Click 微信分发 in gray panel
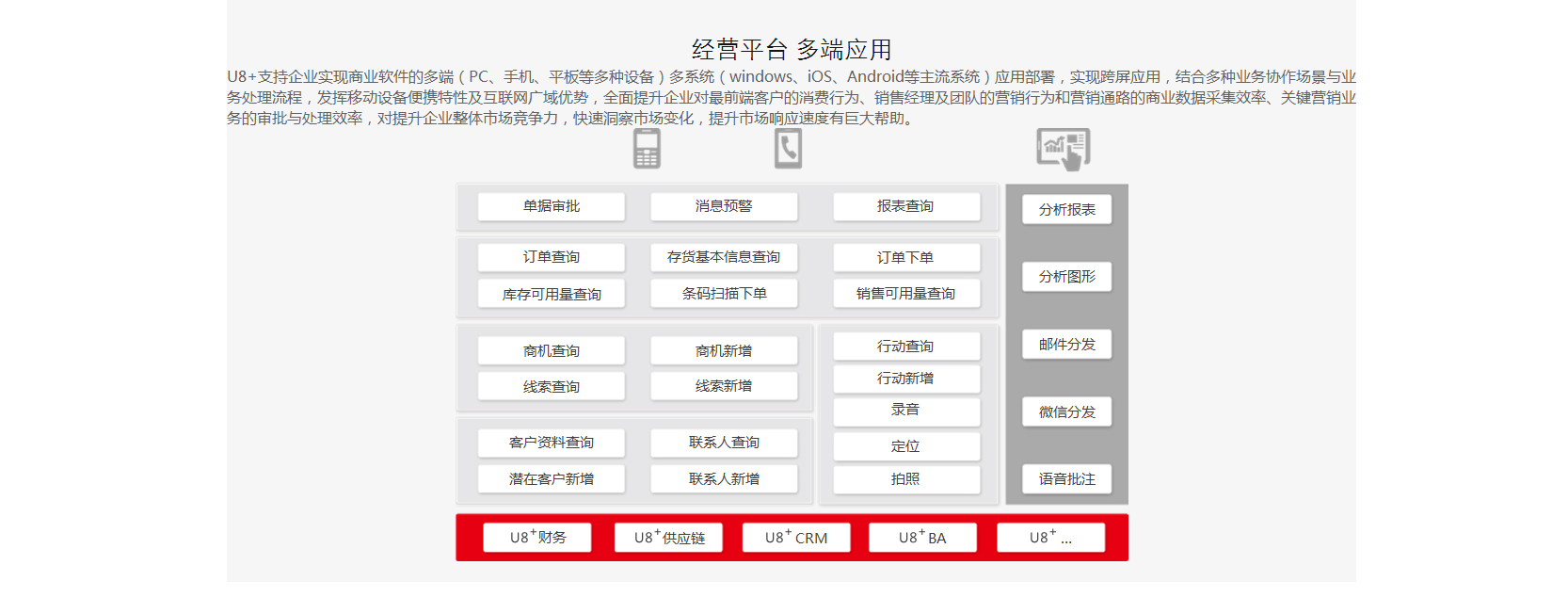Image resolution: width=1568 pixels, height=597 pixels. pyautogui.click(x=1066, y=411)
